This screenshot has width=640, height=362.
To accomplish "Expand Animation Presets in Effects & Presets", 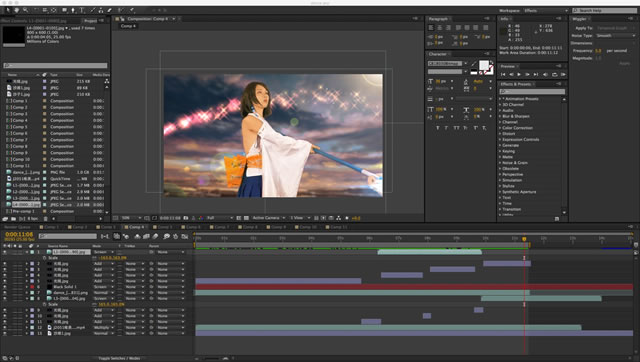I will pos(500,99).
